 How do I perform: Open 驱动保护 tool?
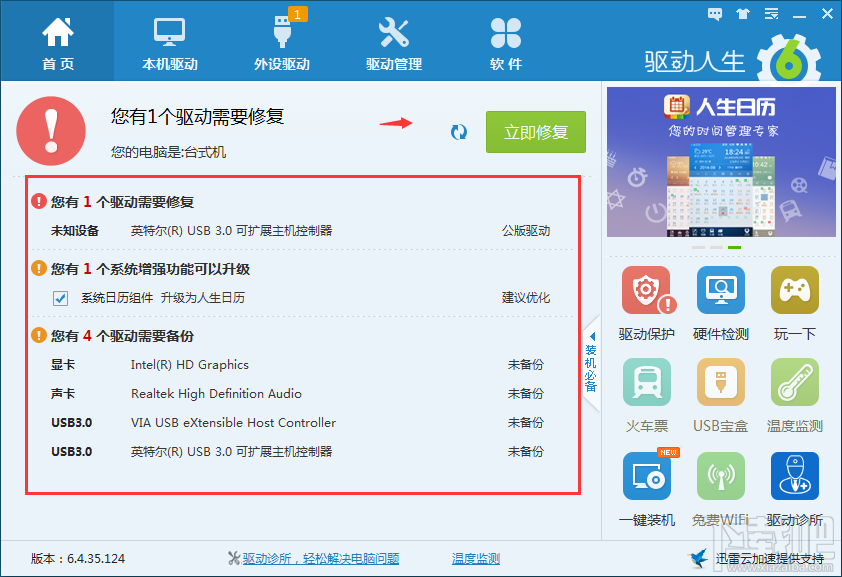[x=647, y=304]
